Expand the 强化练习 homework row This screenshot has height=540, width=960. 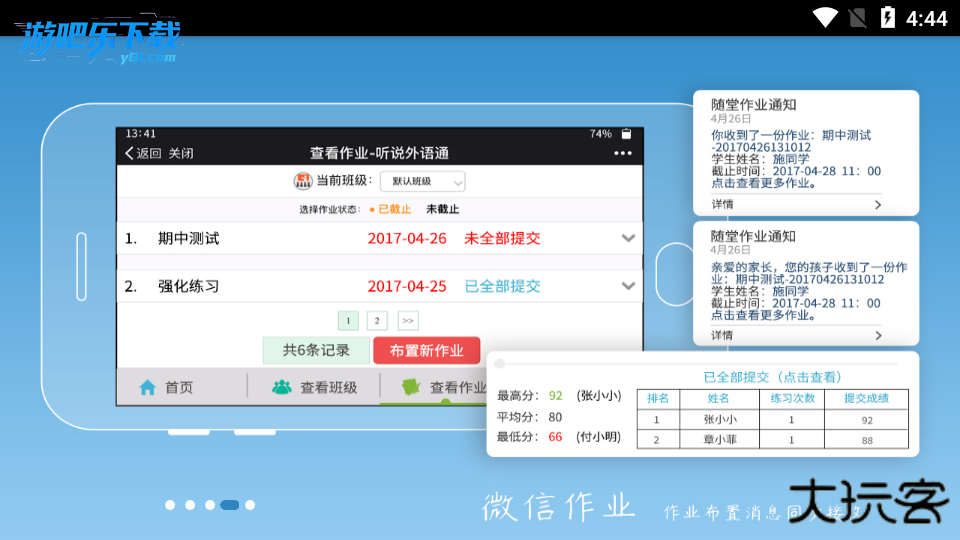click(628, 286)
